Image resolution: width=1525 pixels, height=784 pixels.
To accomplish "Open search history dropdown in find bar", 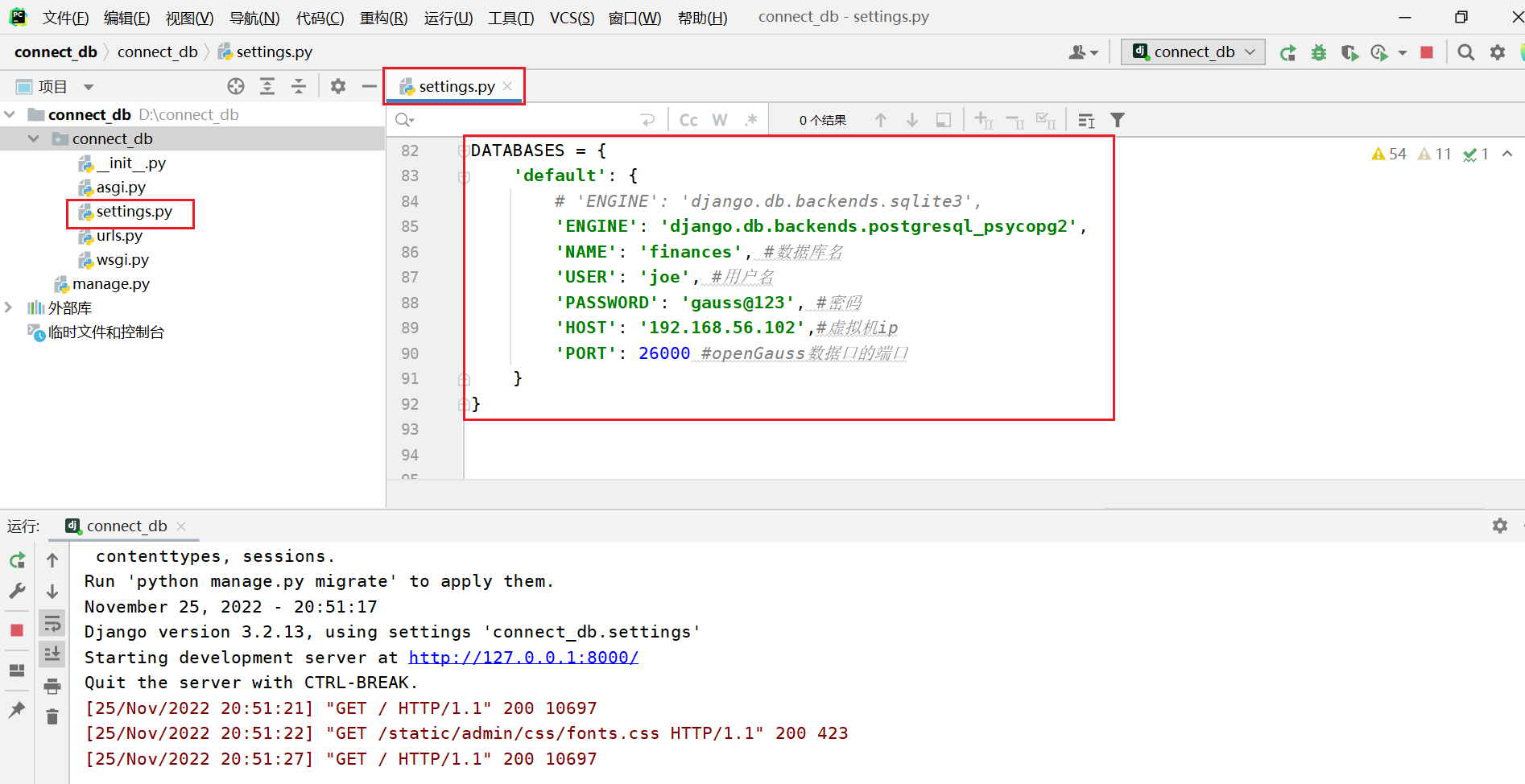I will 404,120.
